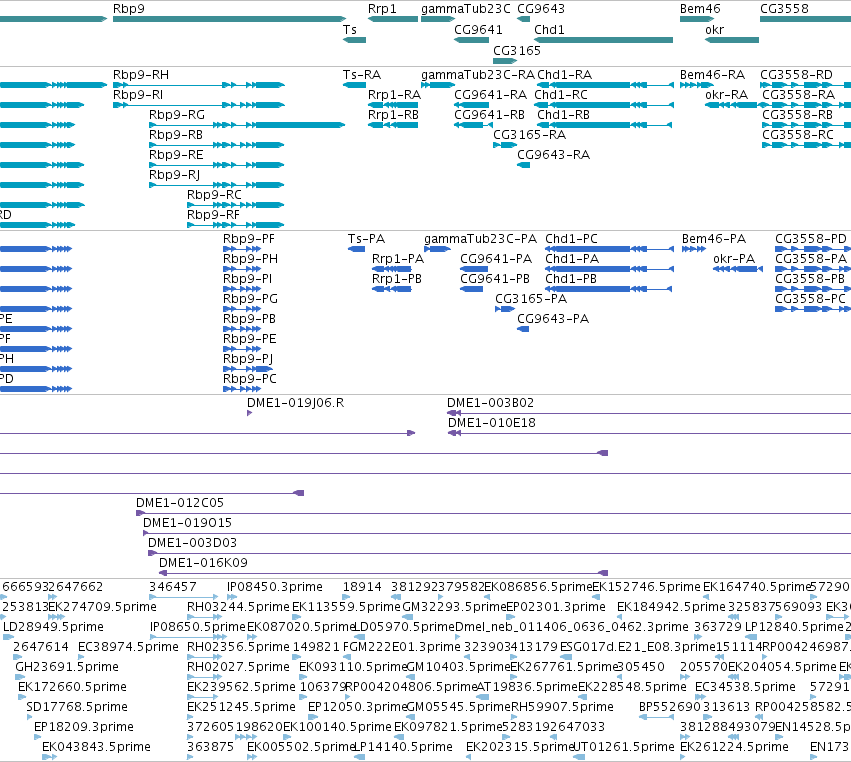Select the CG3165-RA transcript label
Image resolution: width=851 pixels, height=762 pixels.
pos(529,135)
